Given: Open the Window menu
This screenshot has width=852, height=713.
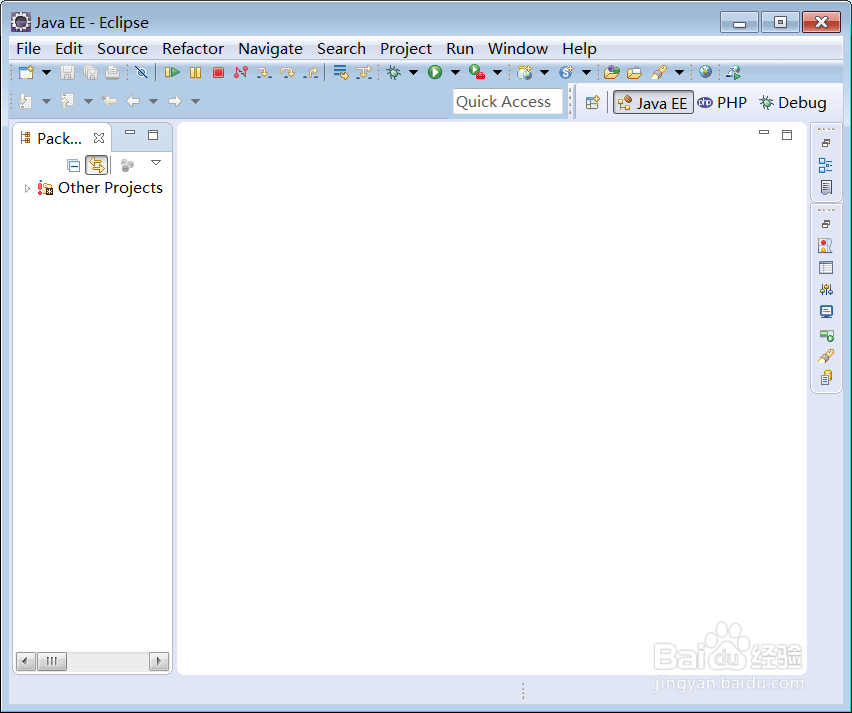Looking at the screenshot, I should point(518,48).
